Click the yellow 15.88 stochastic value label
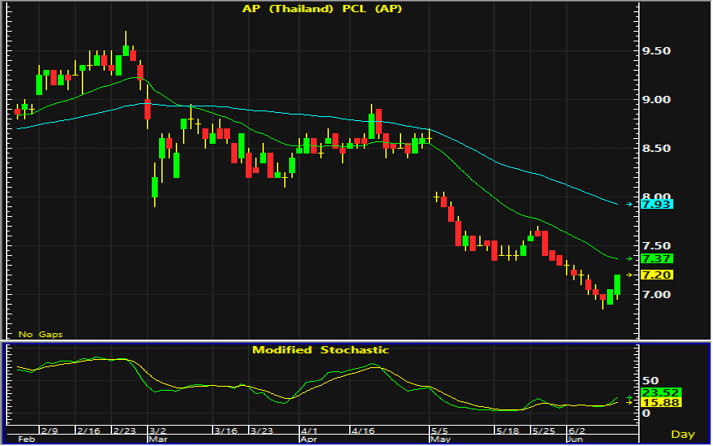 click(x=661, y=402)
